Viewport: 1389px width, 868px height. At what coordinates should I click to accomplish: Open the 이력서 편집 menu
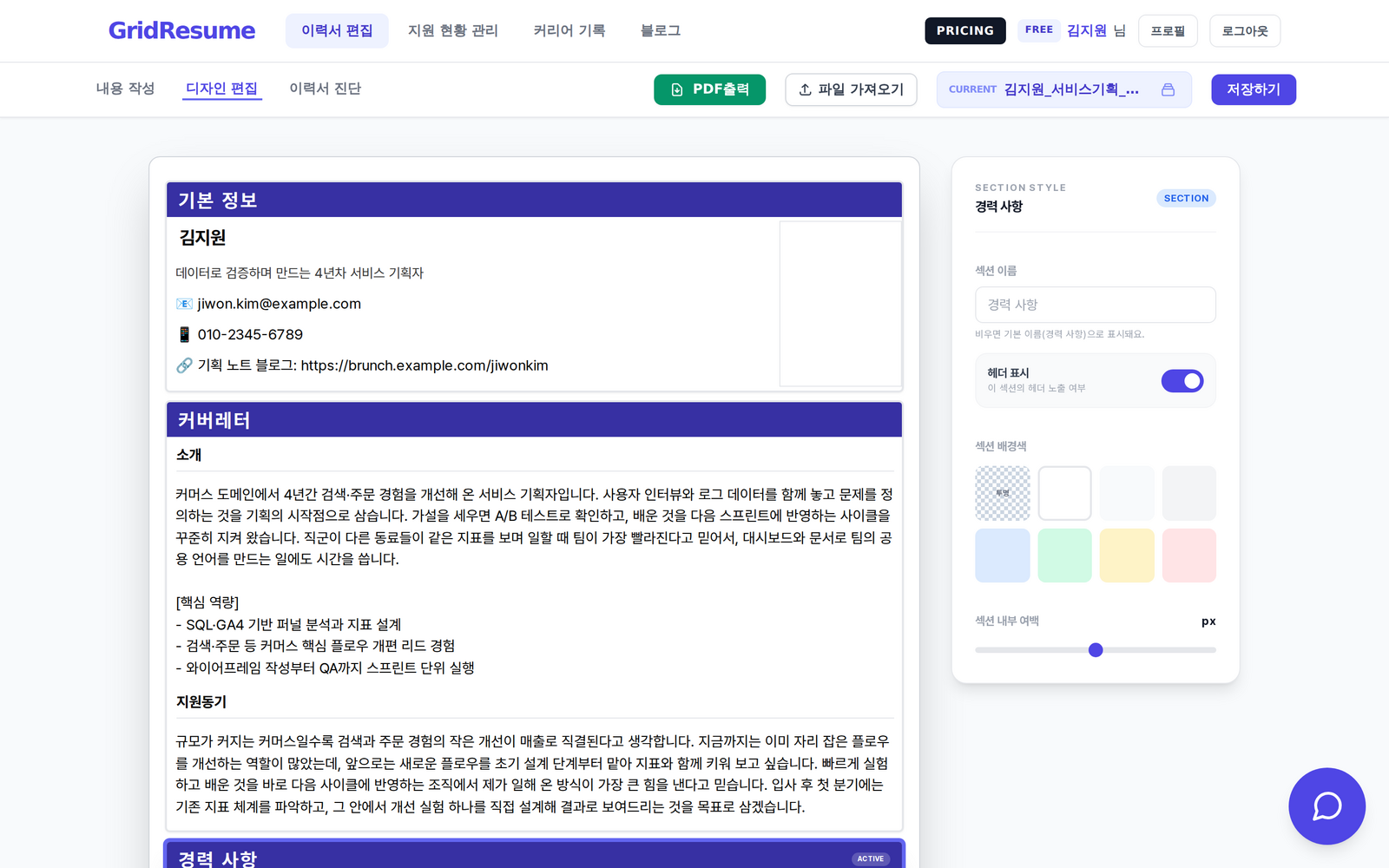pos(337,30)
